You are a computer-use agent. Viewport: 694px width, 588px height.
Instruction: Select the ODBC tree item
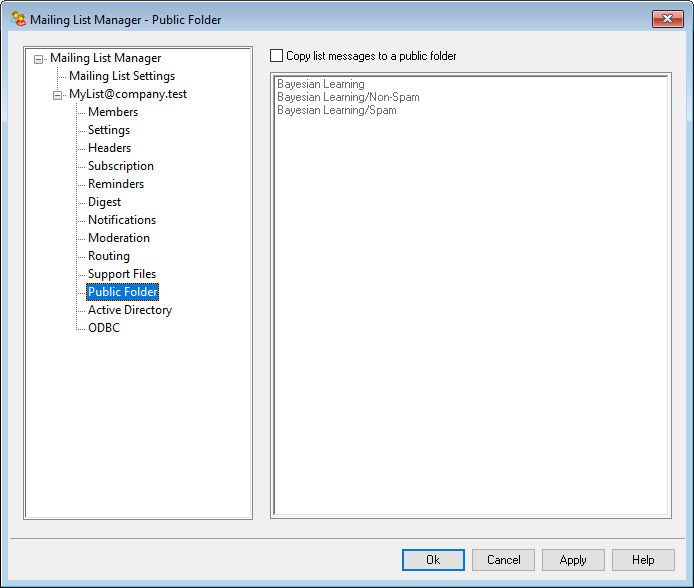(103, 328)
